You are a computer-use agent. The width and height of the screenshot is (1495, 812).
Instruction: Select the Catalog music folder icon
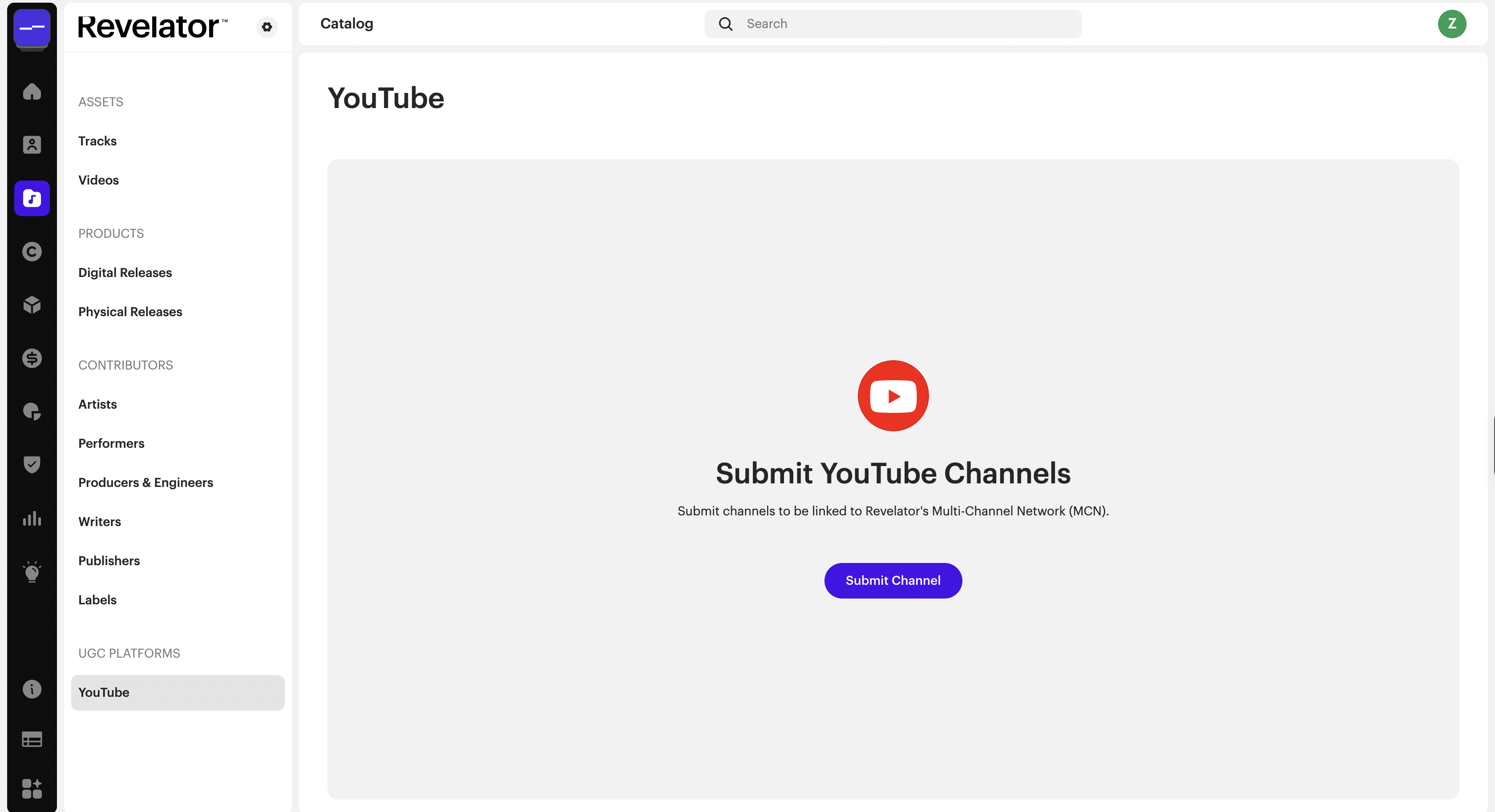tap(32, 198)
